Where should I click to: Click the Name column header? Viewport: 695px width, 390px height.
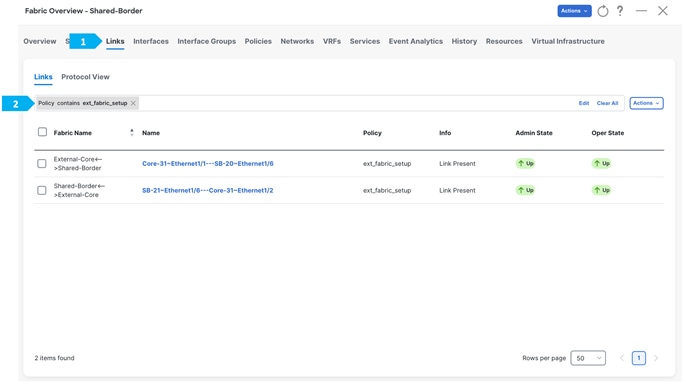click(x=151, y=133)
